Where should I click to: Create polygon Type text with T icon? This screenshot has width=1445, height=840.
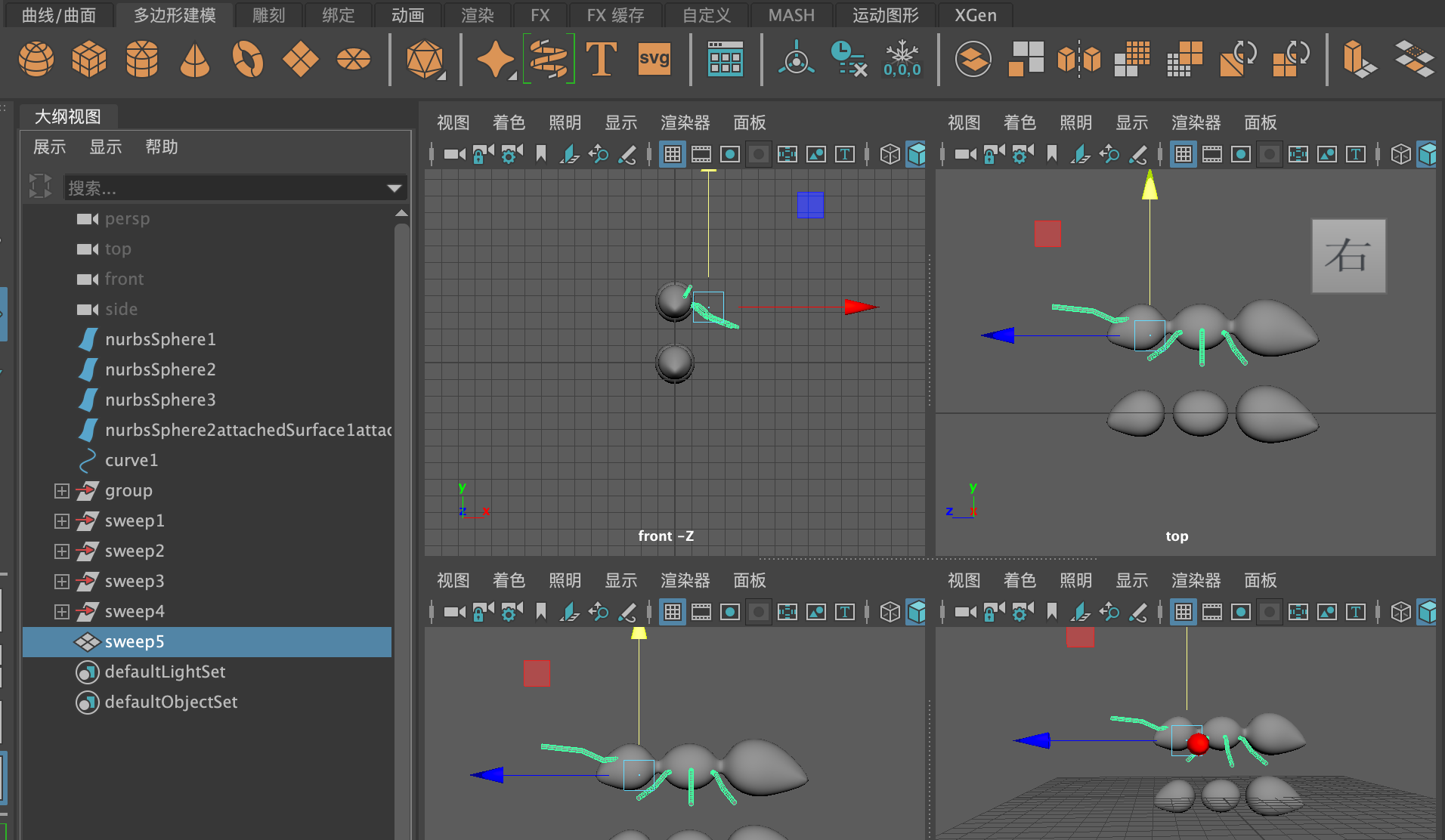pos(602,59)
